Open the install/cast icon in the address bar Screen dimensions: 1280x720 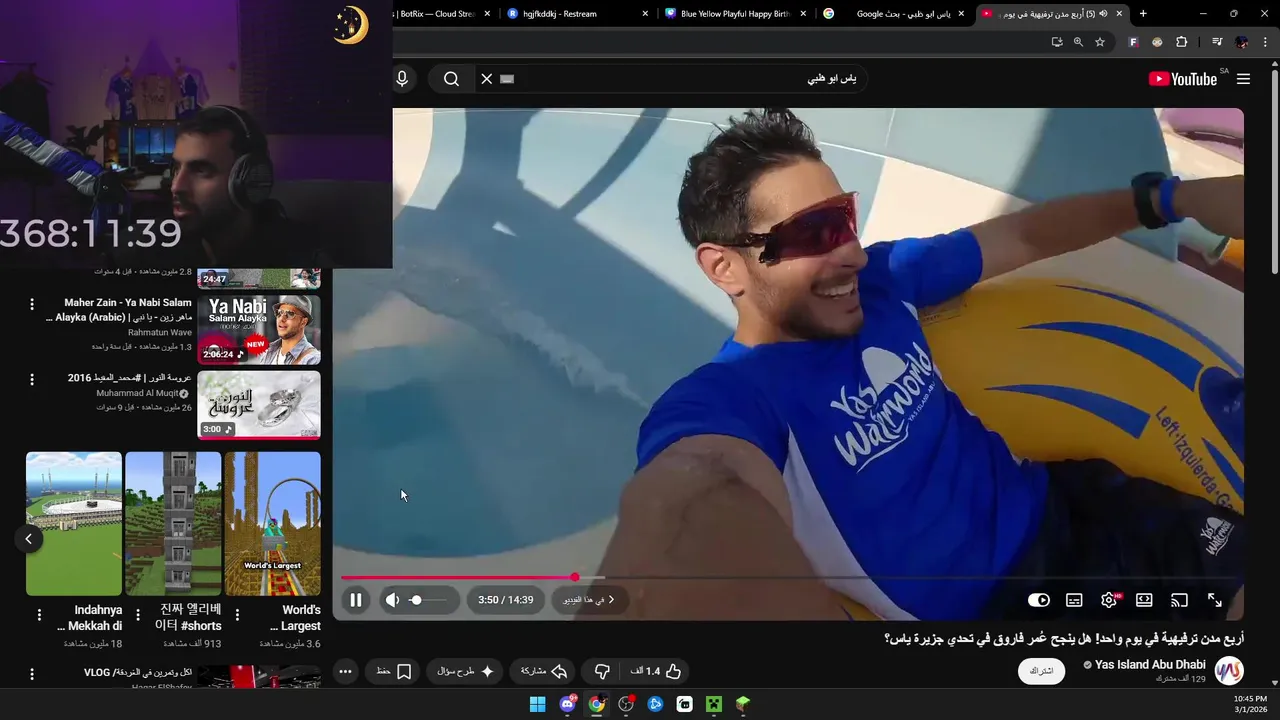(1057, 42)
